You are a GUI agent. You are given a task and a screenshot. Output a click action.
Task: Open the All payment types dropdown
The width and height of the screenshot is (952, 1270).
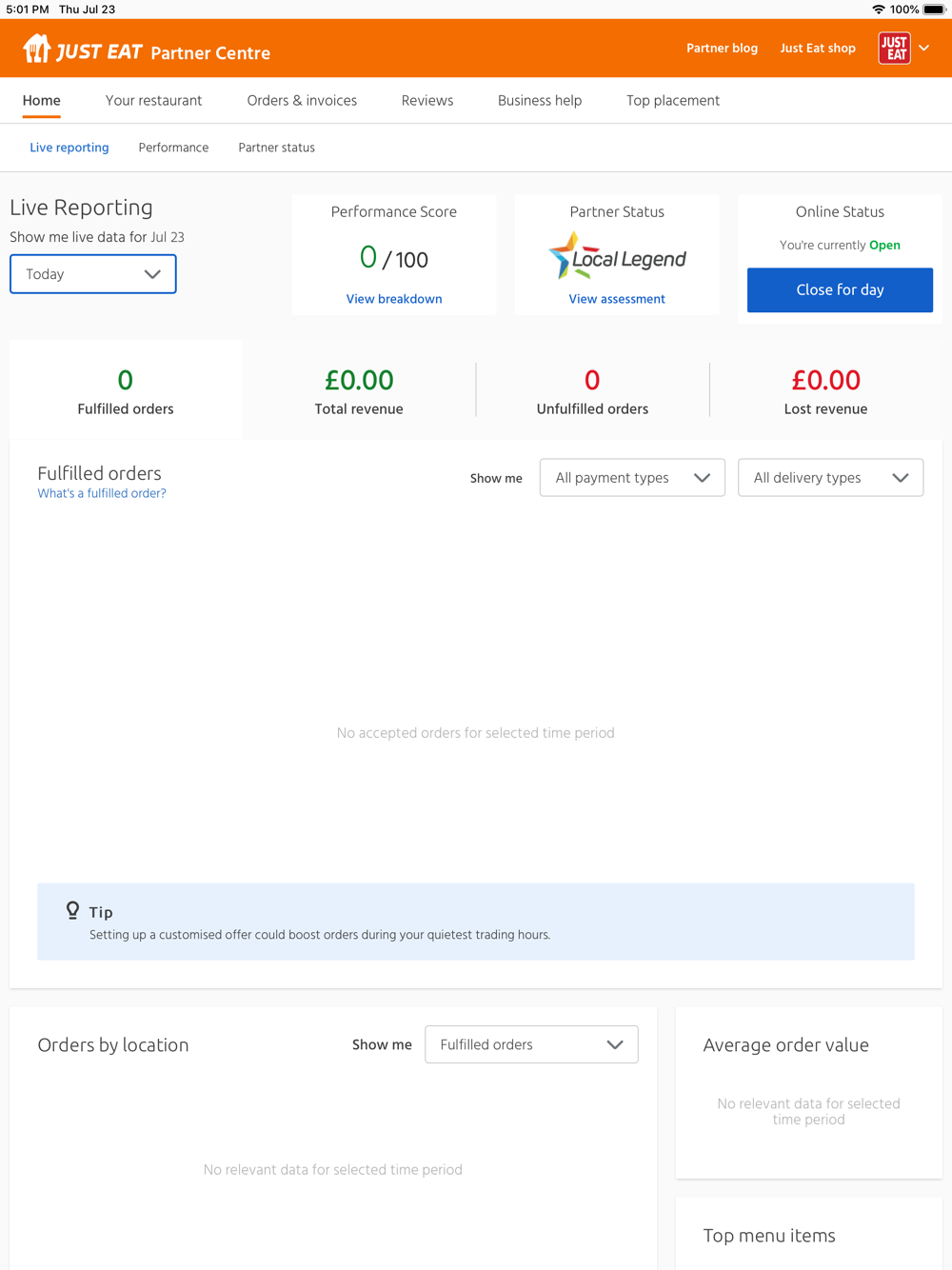pos(632,478)
